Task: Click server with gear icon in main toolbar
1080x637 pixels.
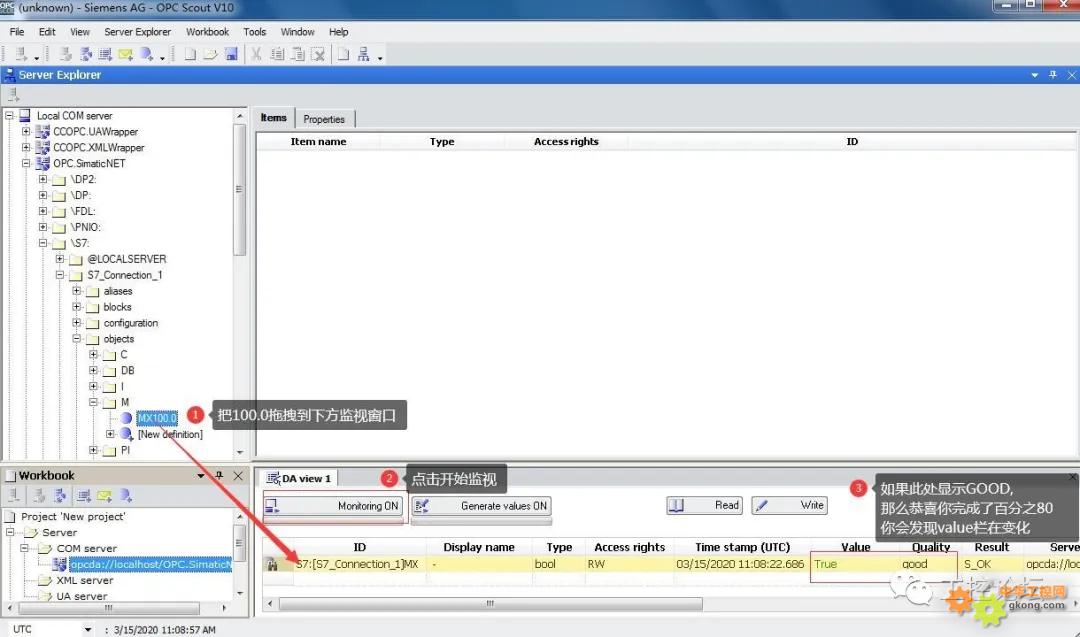Action: (x=85, y=54)
